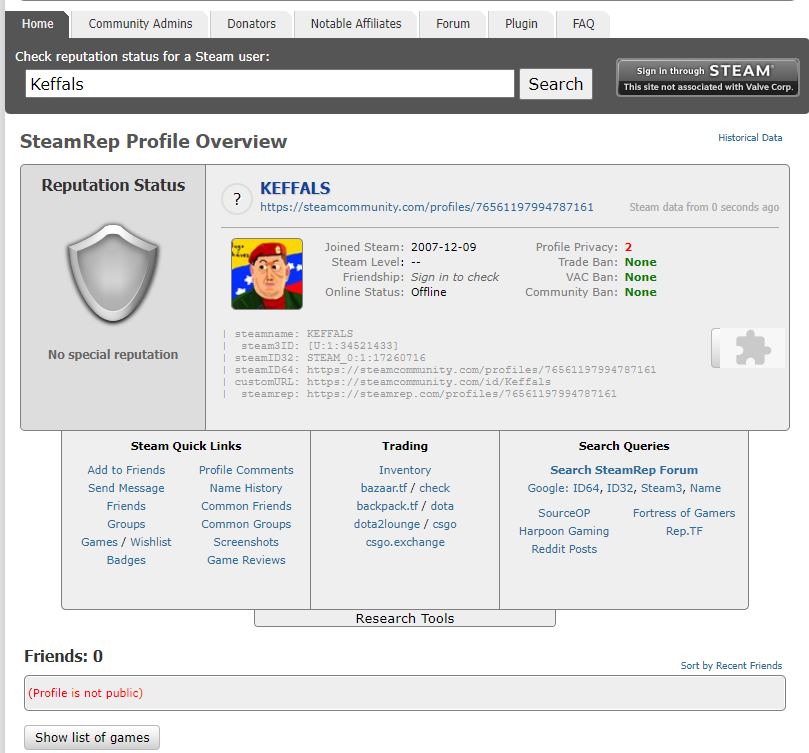Go to the FAQ tab

(583, 24)
